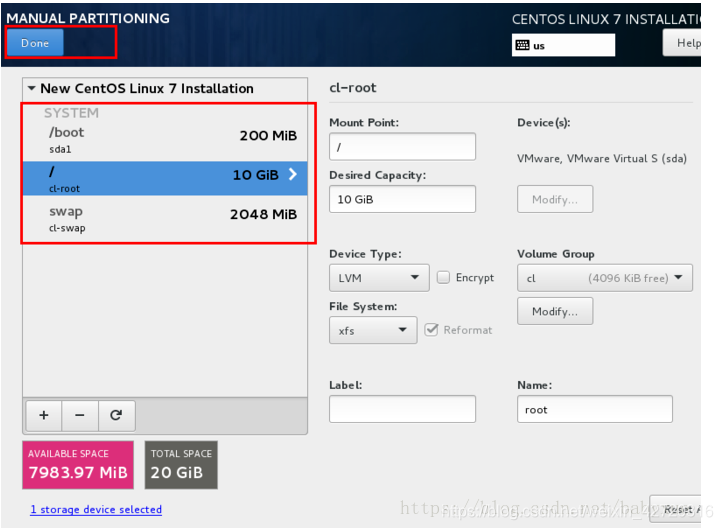Open the Volume Group cl dropdown

(x=604, y=278)
